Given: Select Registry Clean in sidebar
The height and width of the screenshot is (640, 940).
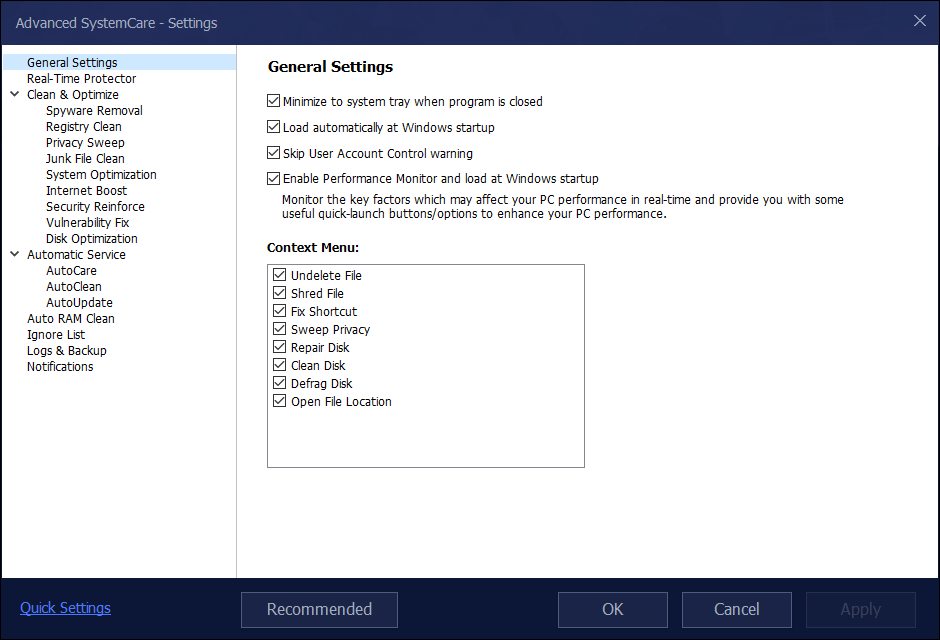Looking at the screenshot, I should pos(84,126).
